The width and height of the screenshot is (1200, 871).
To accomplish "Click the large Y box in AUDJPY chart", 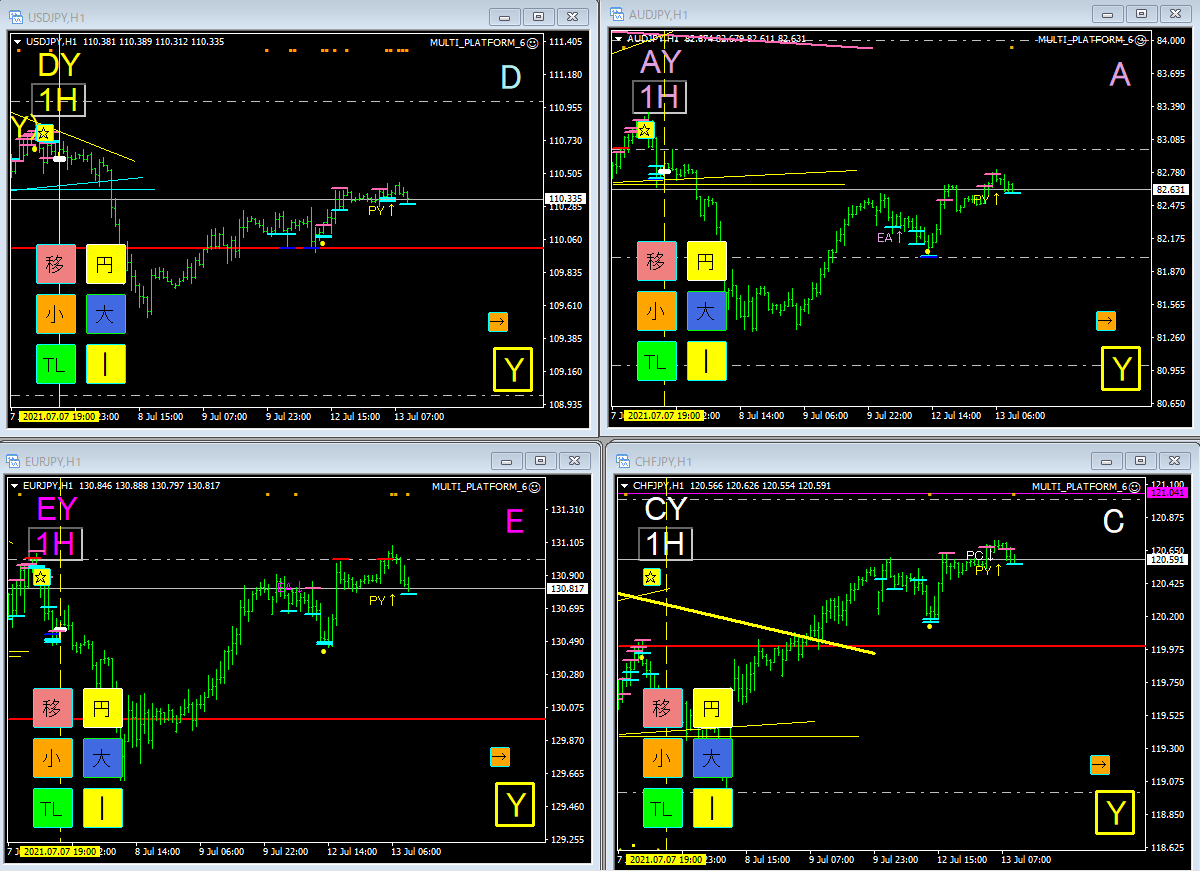I will coord(1121,368).
